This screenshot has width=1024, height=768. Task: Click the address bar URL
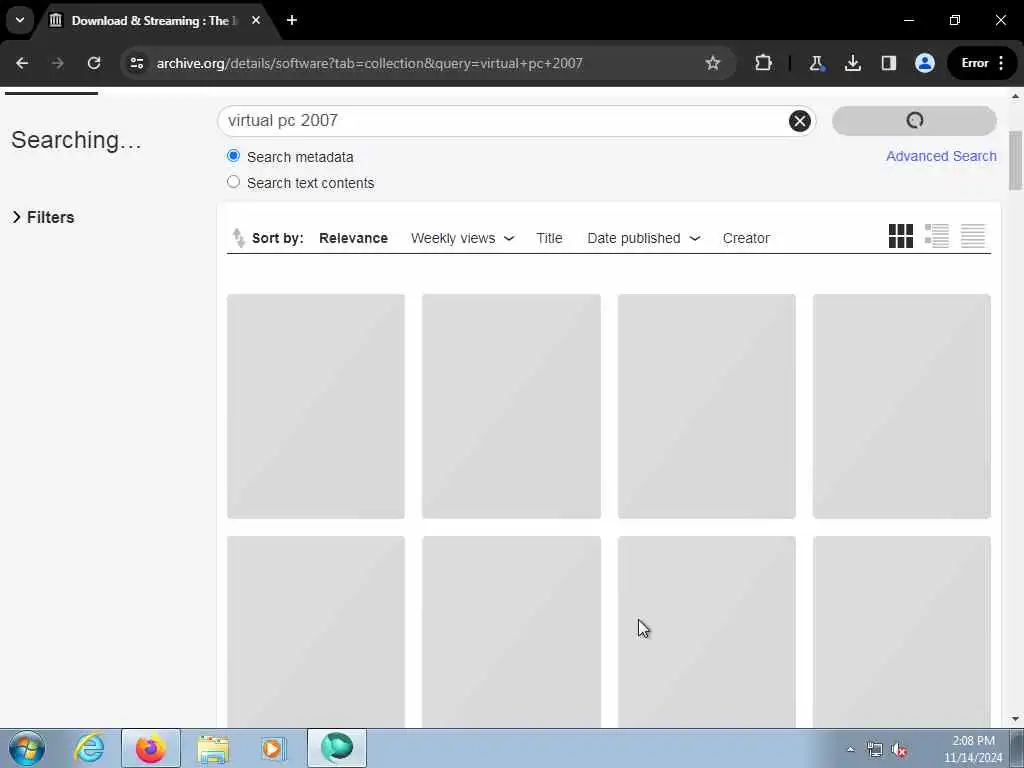point(369,63)
